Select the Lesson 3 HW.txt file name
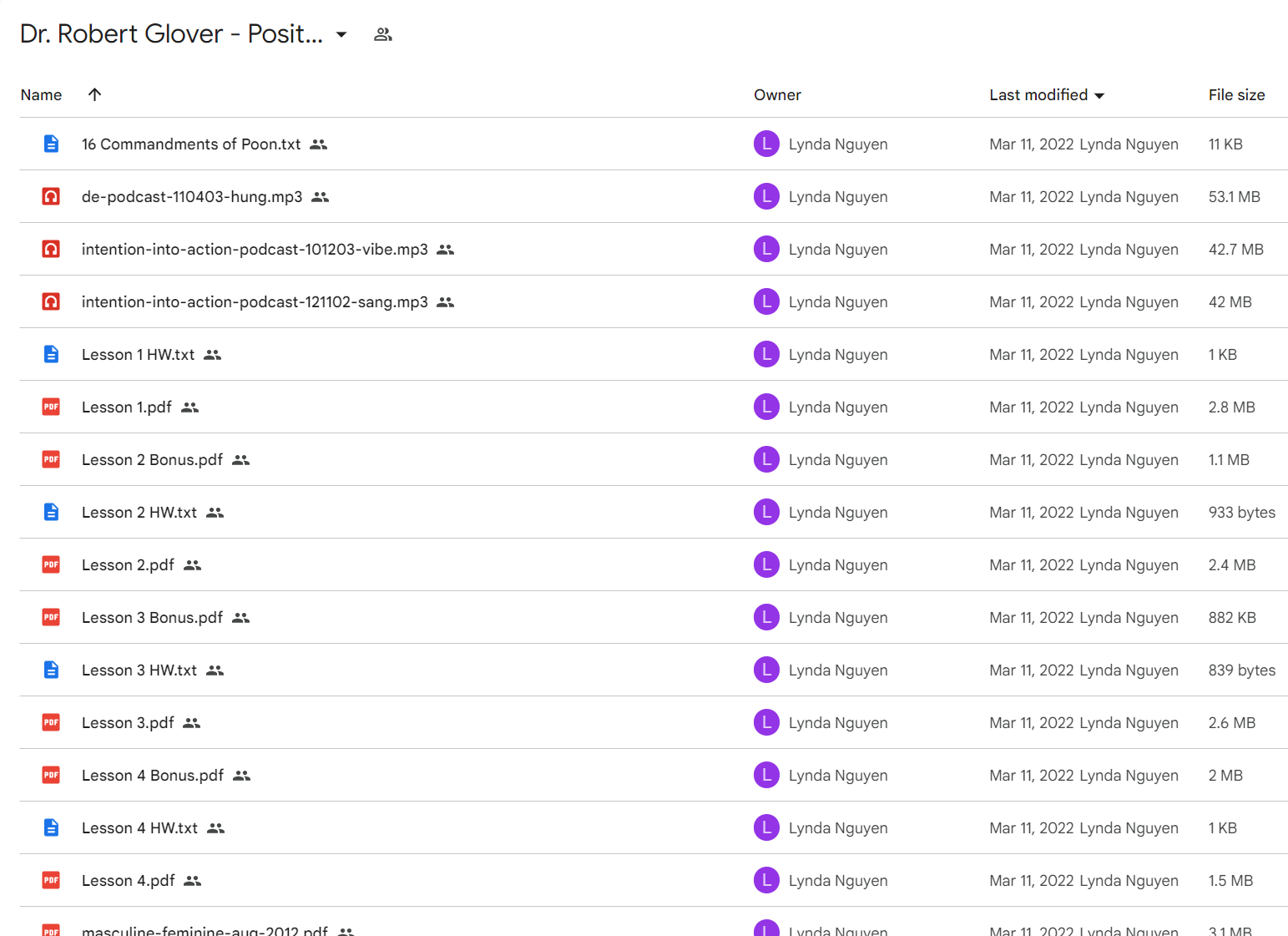The image size is (1288, 936). tap(139, 670)
